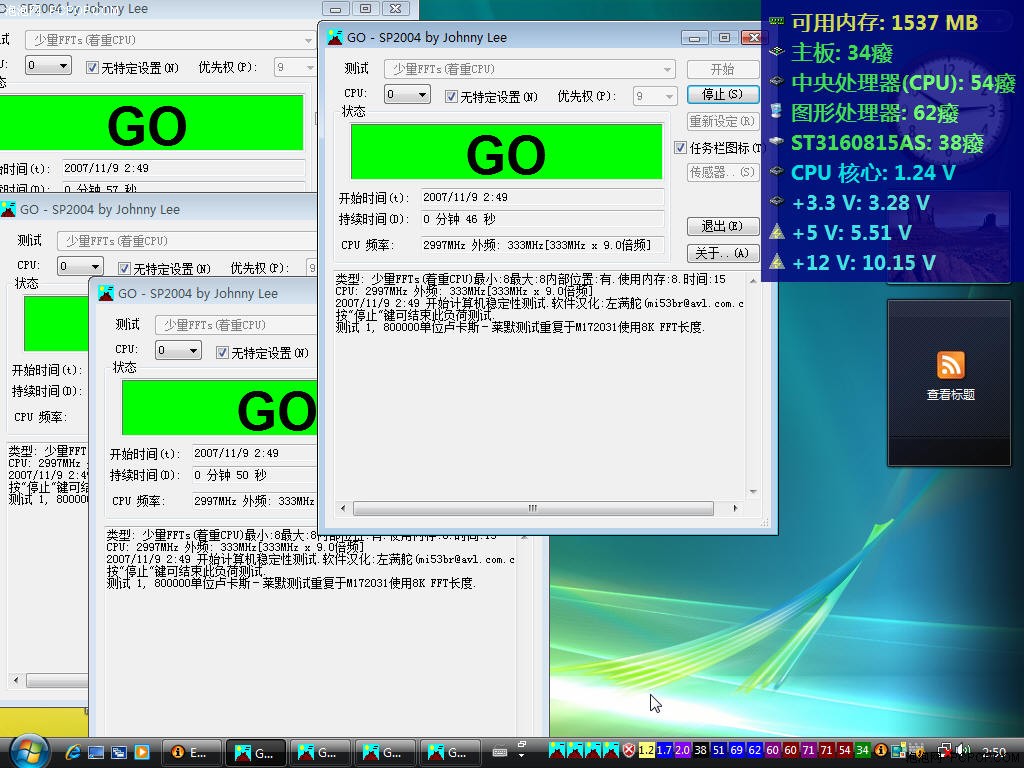1024x768 pixels.
Task: Click the blue 1.7 tray icon
Action: pos(664,750)
